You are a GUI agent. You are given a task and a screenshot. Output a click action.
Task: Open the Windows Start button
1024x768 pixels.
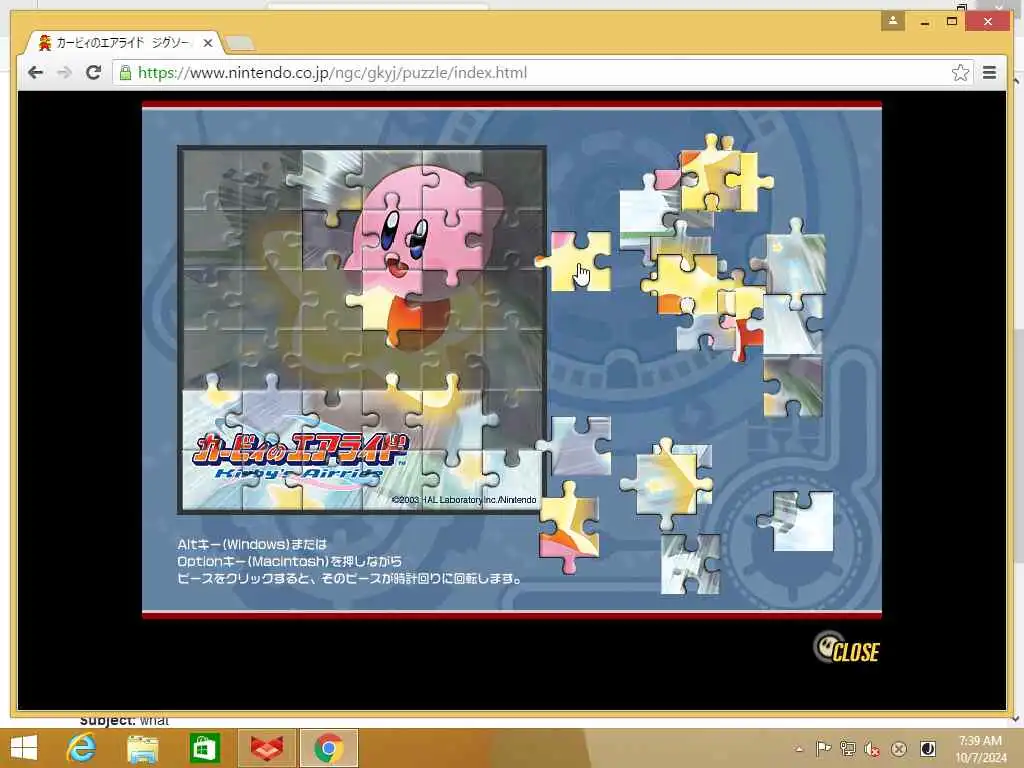tap(24, 748)
